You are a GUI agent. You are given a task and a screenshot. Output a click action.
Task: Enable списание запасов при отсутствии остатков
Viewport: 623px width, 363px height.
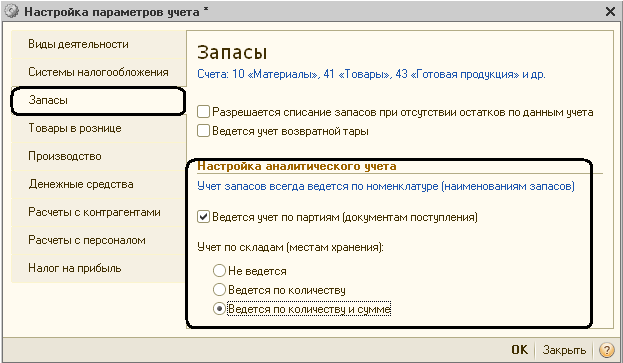coord(203,112)
